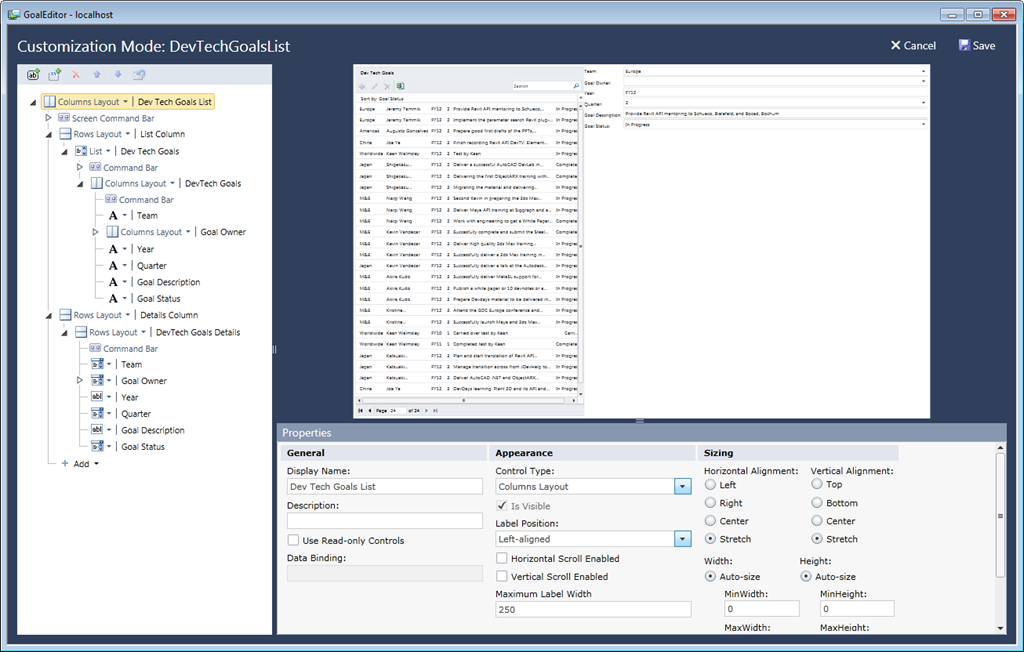Select the Goal Description item under DevTech Goals Details

[153, 430]
